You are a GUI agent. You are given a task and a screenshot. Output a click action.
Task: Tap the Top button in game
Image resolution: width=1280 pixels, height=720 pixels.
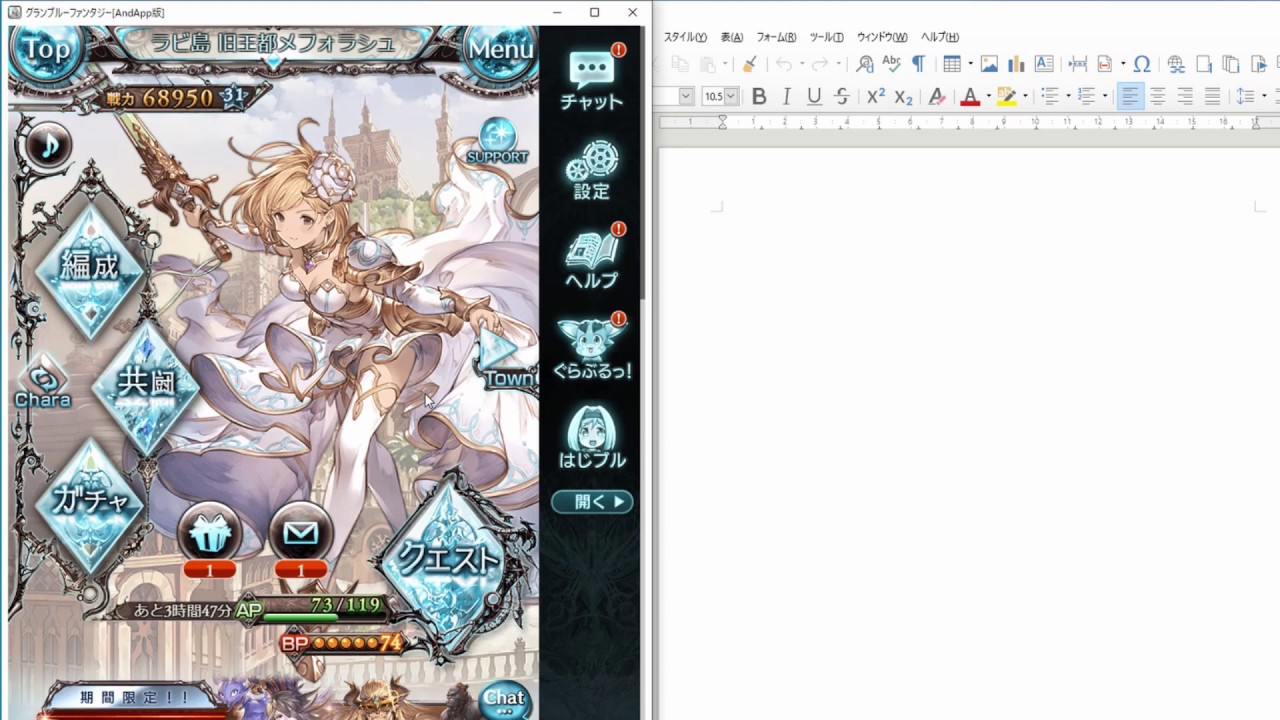[46, 49]
